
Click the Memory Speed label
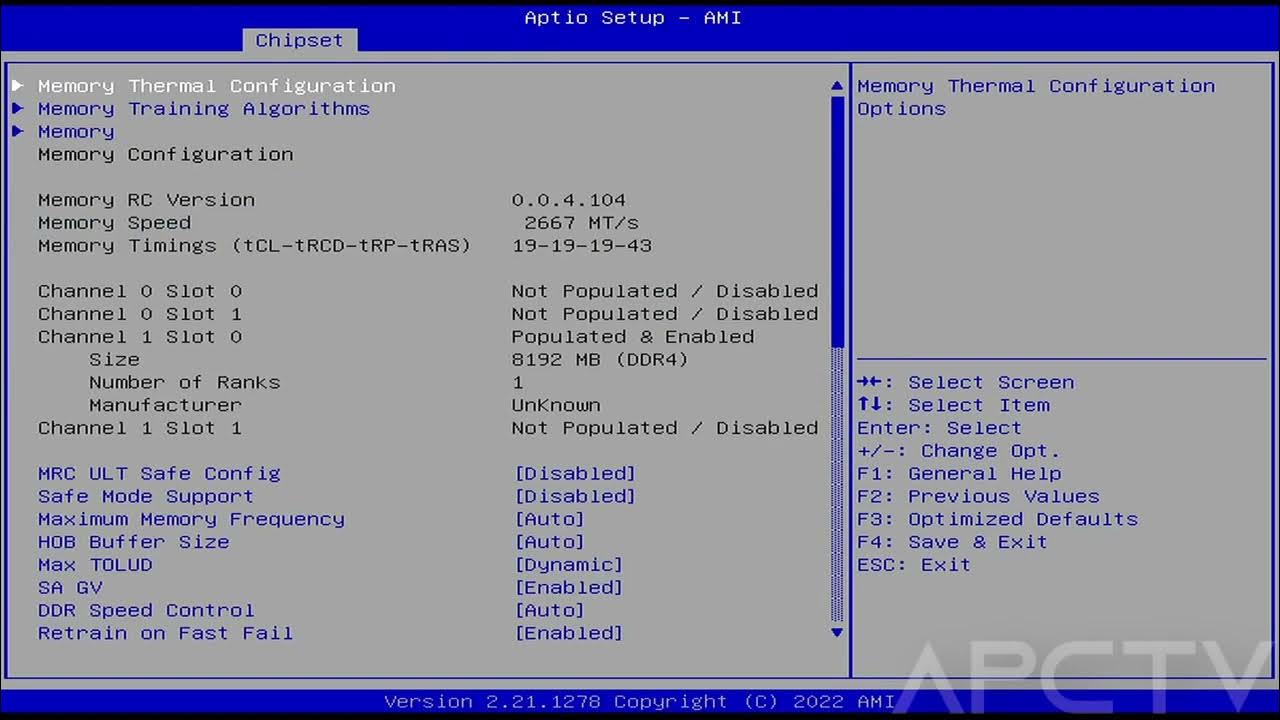[114, 223]
